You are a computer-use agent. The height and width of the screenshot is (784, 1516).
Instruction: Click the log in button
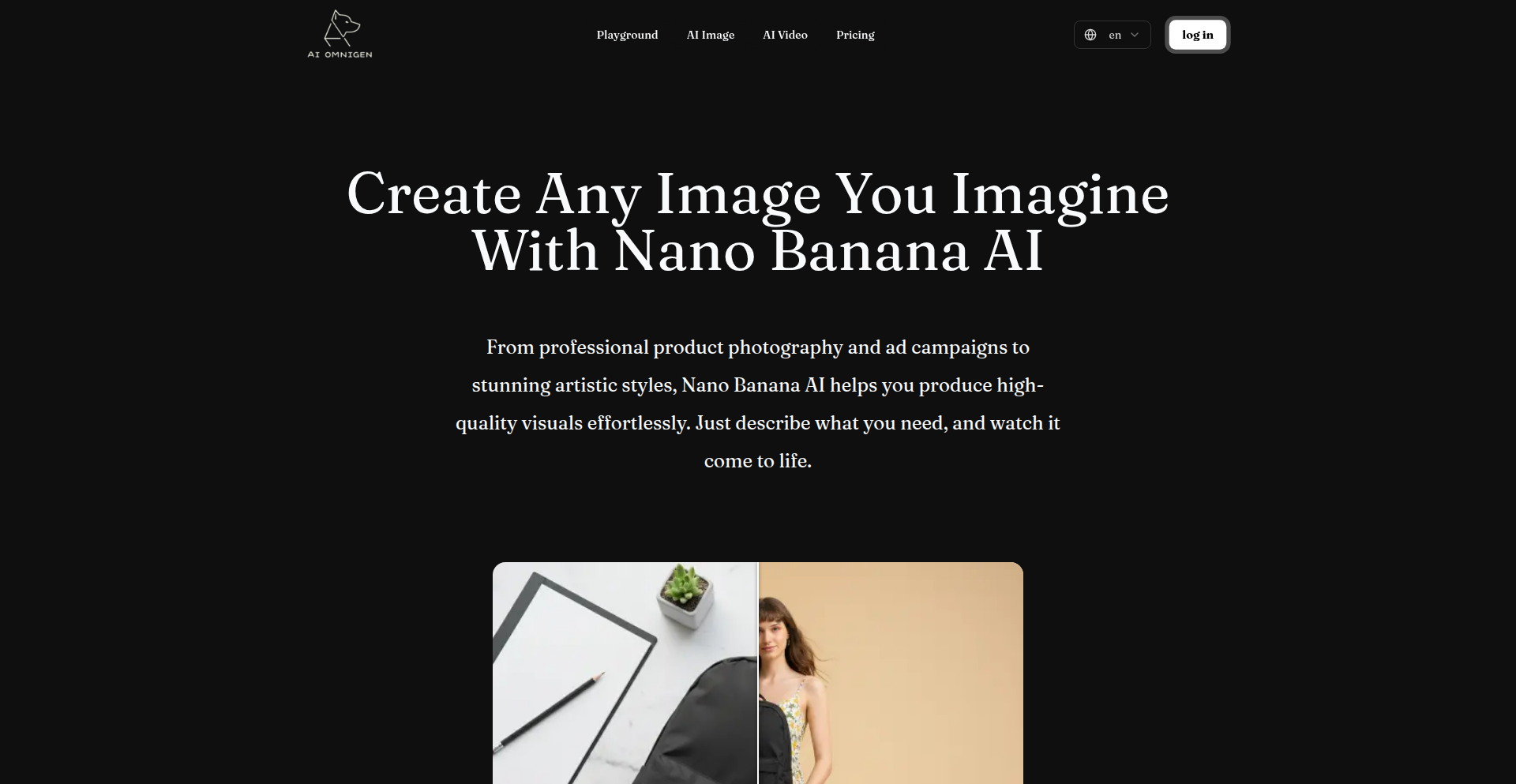[x=1197, y=35]
